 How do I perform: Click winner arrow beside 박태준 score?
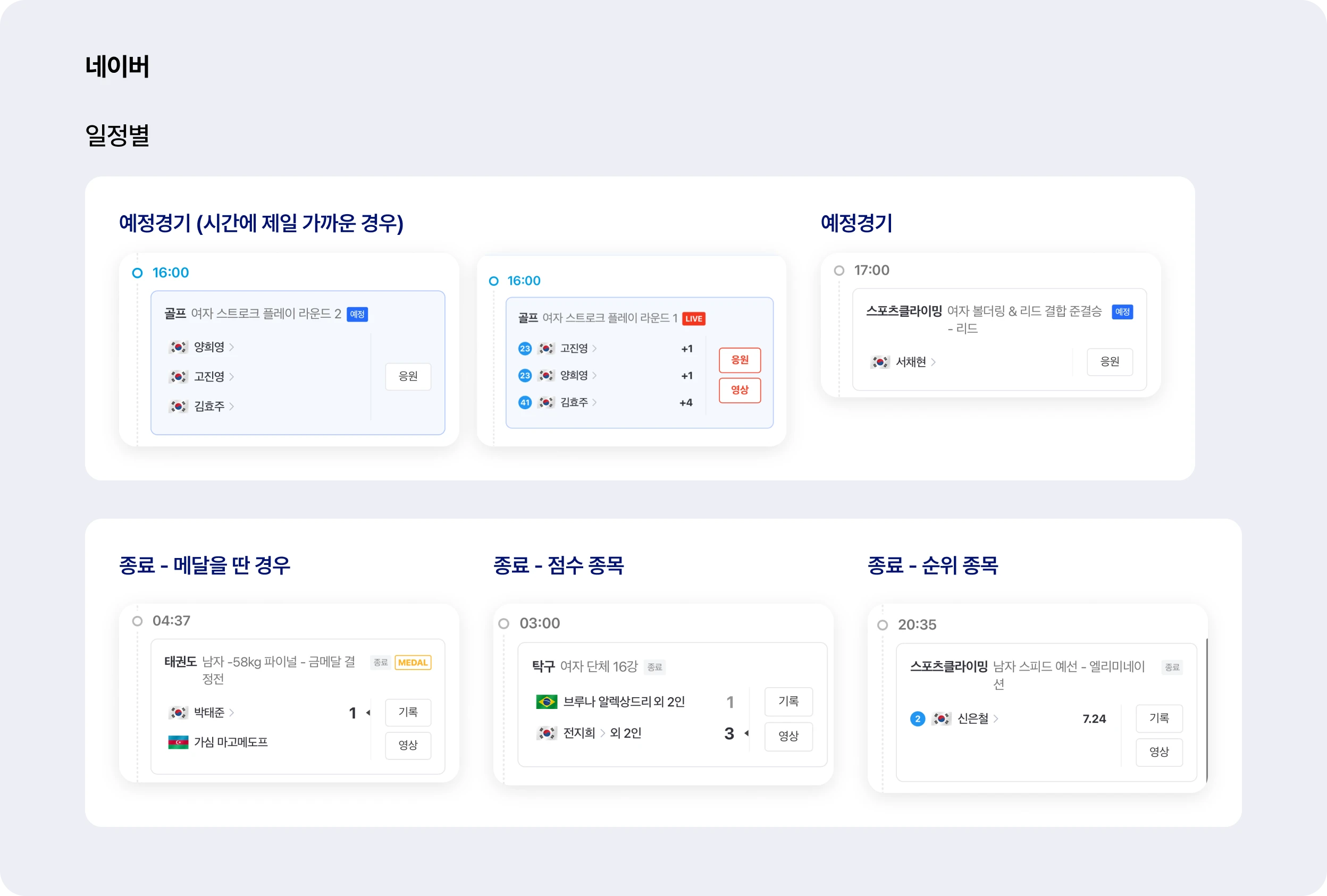click(x=368, y=712)
